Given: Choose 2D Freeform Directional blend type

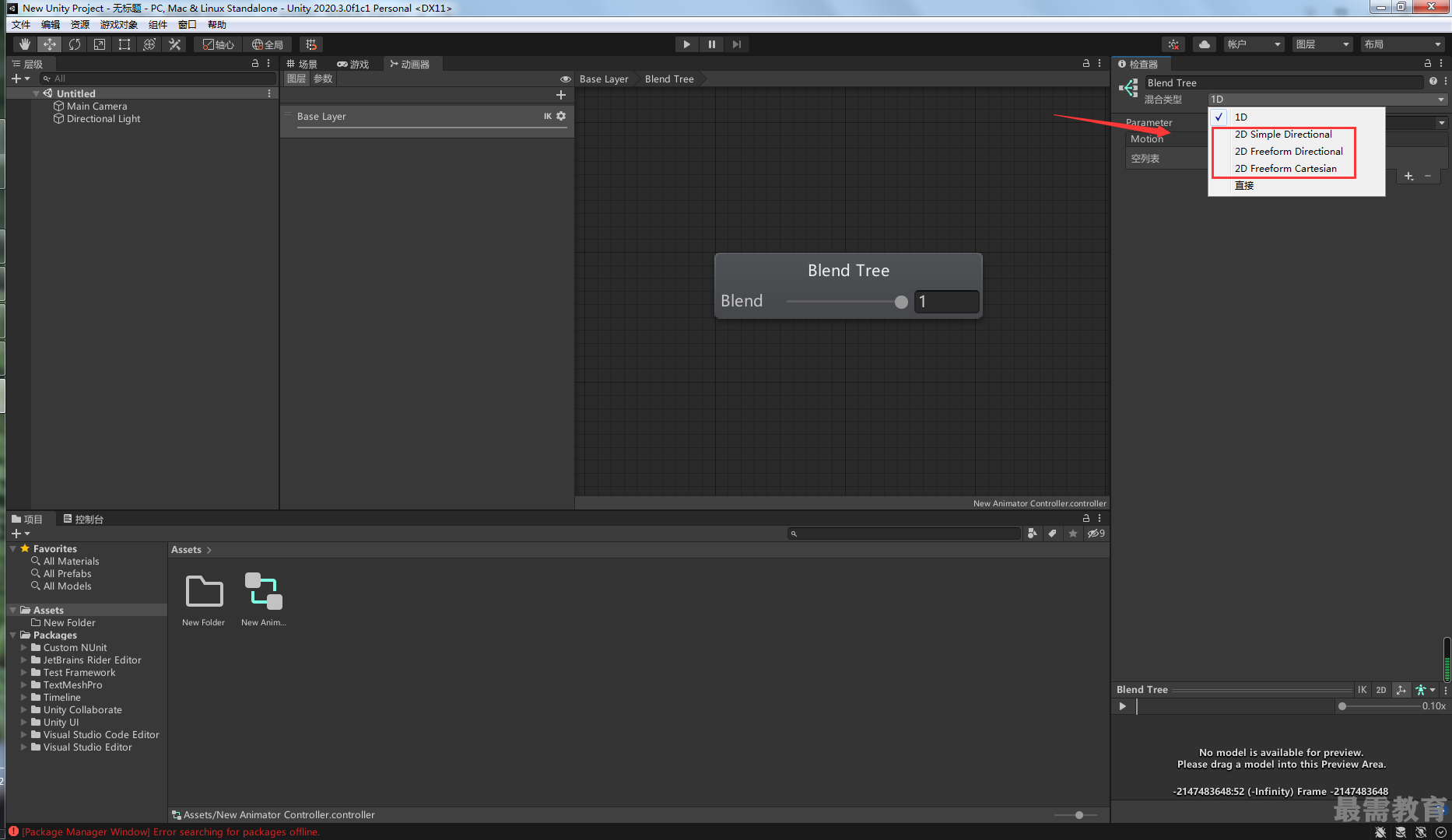Looking at the screenshot, I should coord(1296,152).
